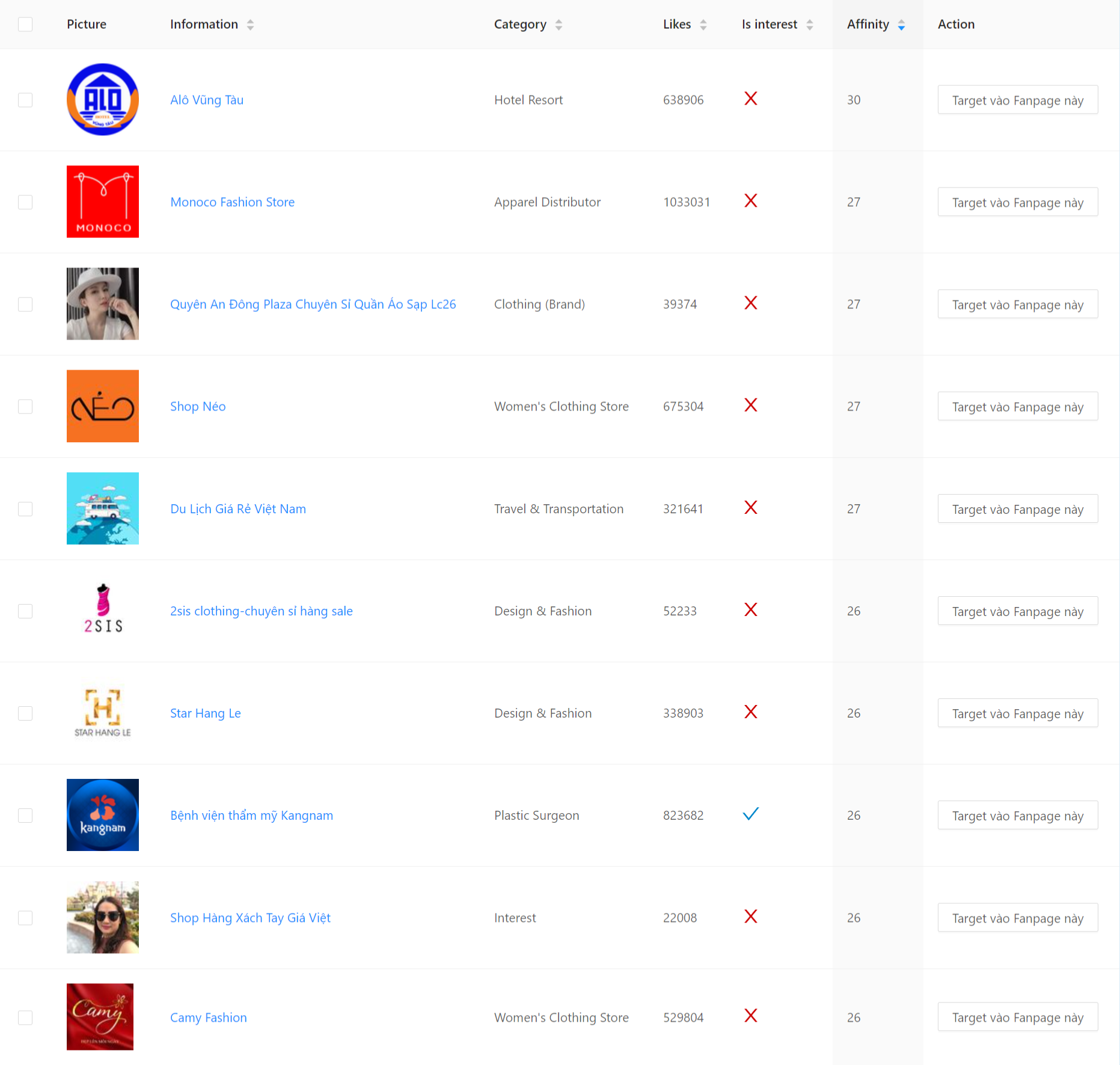Screen dimensions: 1120x1065
Task: Open 2sis clothing-chuyên sỉ hàng sale link
Action: click(262, 611)
